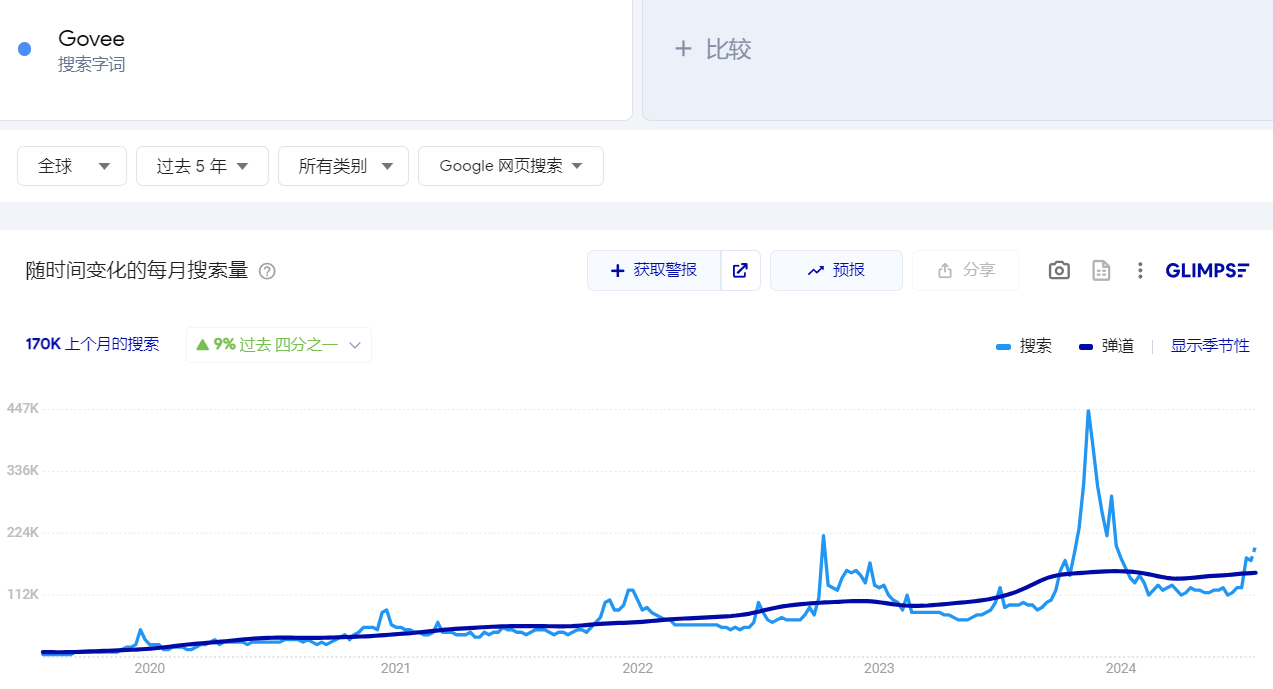
Task: Toggle the 弹道 trend line legend
Action: pos(1106,346)
